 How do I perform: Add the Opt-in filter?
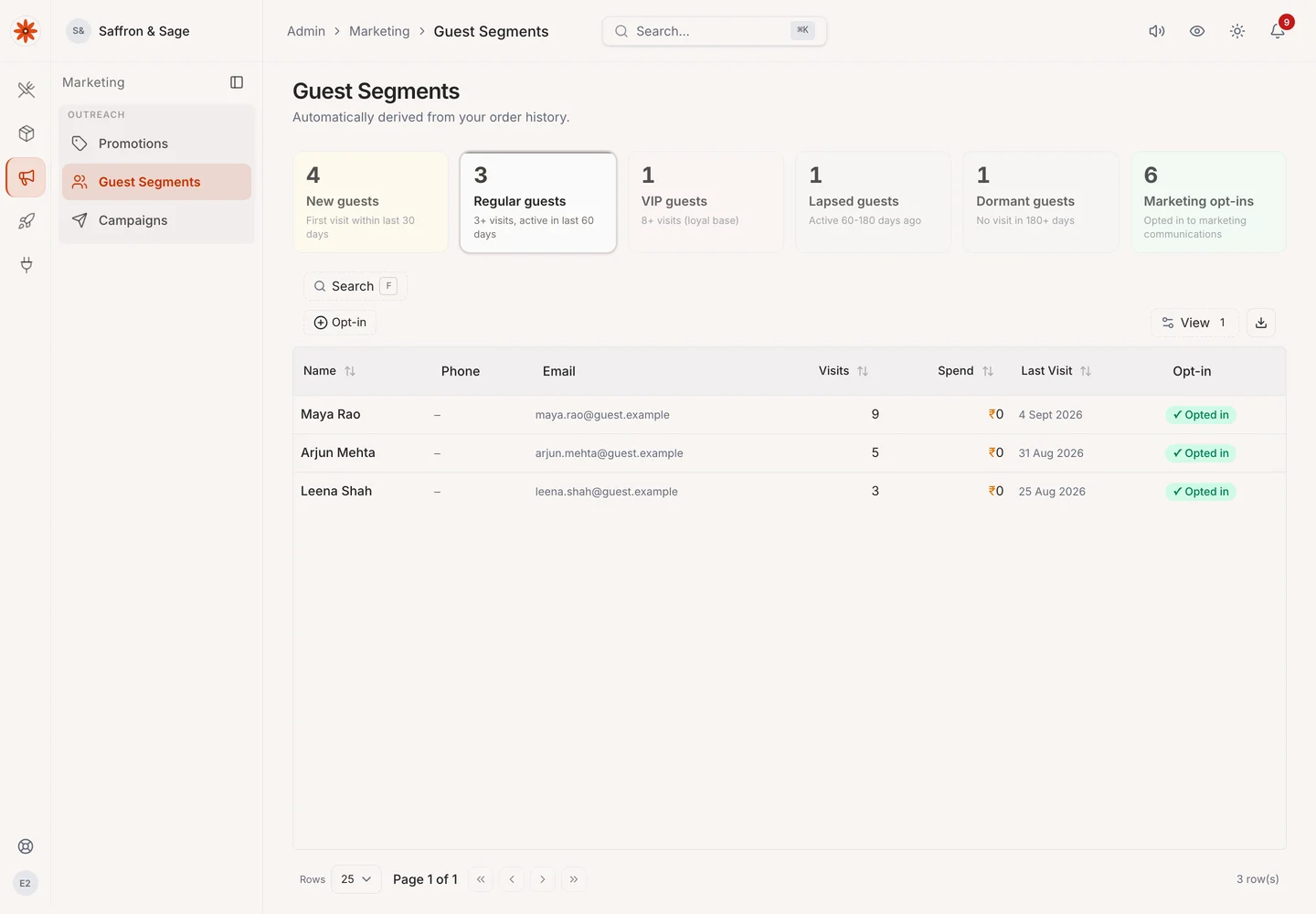tap(340, 323)
